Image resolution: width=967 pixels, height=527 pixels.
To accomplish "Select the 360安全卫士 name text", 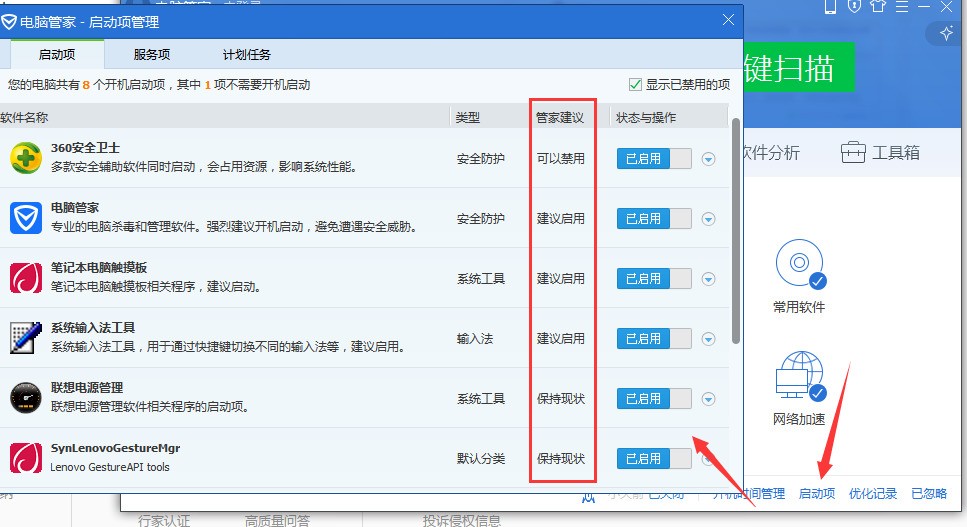I will coord(85,148).
